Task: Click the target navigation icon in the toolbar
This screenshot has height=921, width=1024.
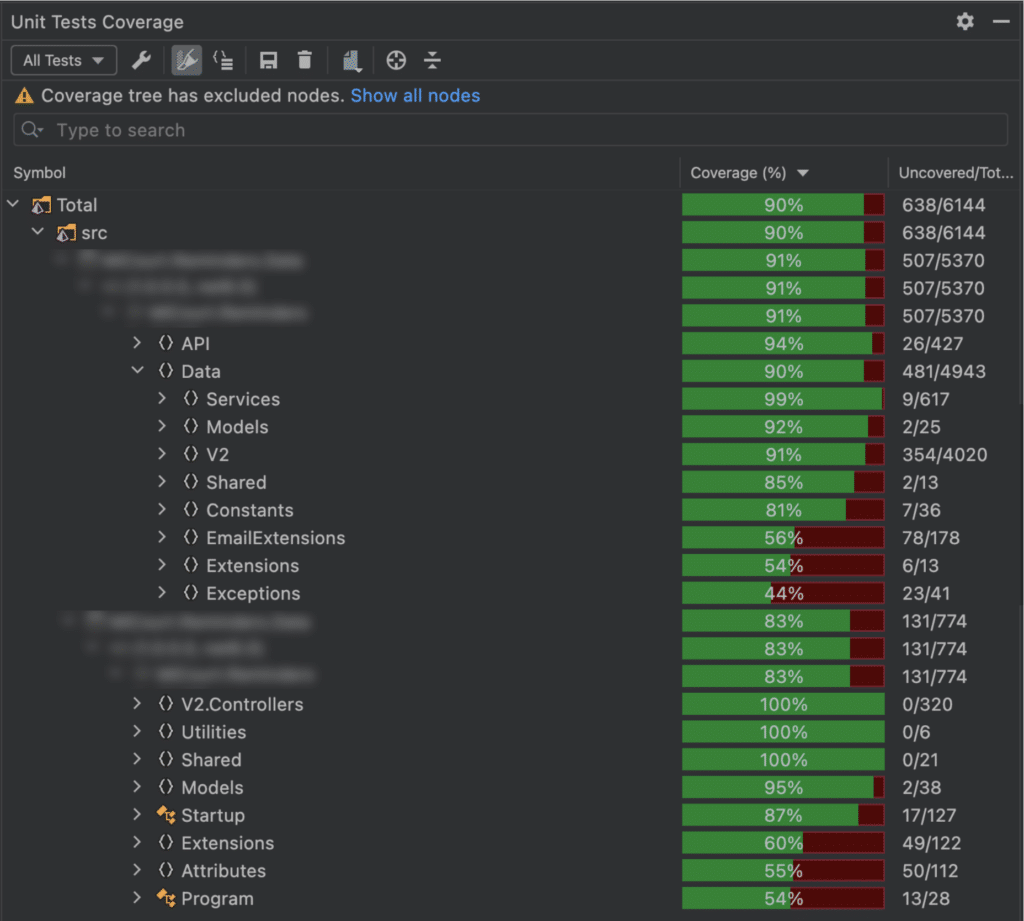Action: [396, 60]
